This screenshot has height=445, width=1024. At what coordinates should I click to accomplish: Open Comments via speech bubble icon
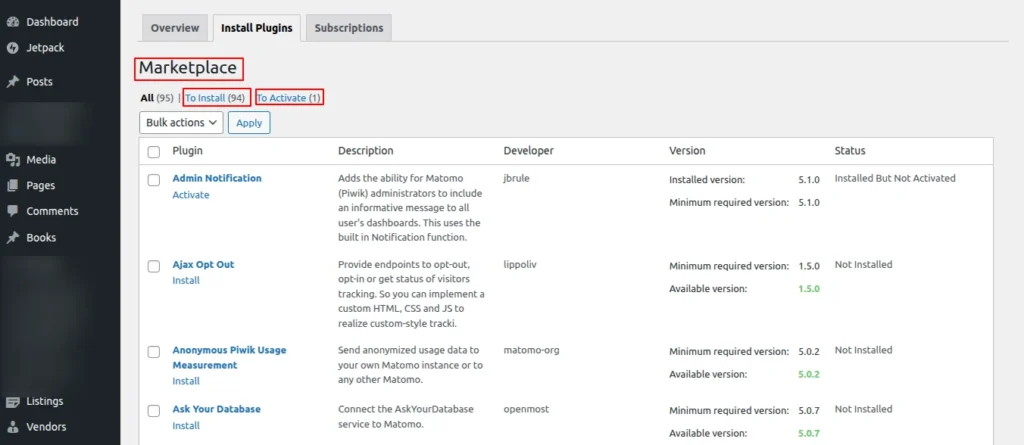(12, 212)
